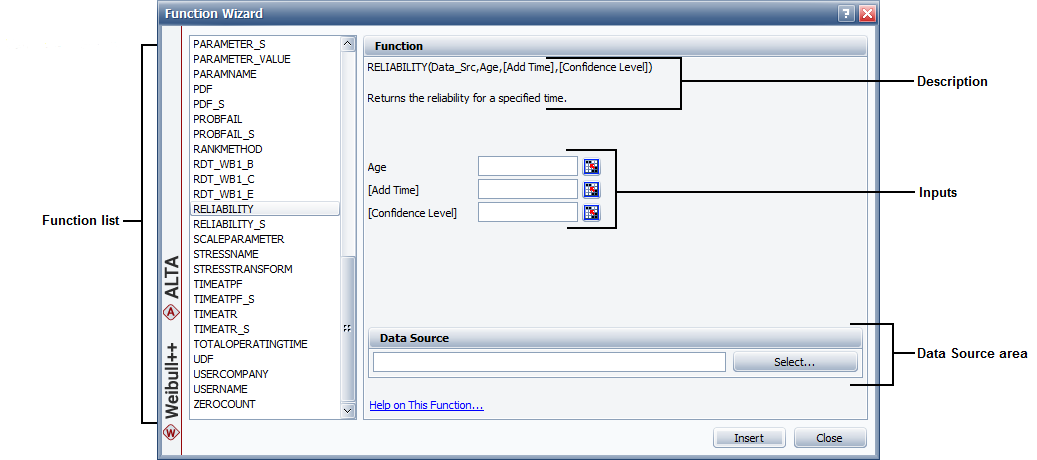1037x460 pixels.
Task: Click the ALTA icon in the sidebar
Action: [171, 312]
